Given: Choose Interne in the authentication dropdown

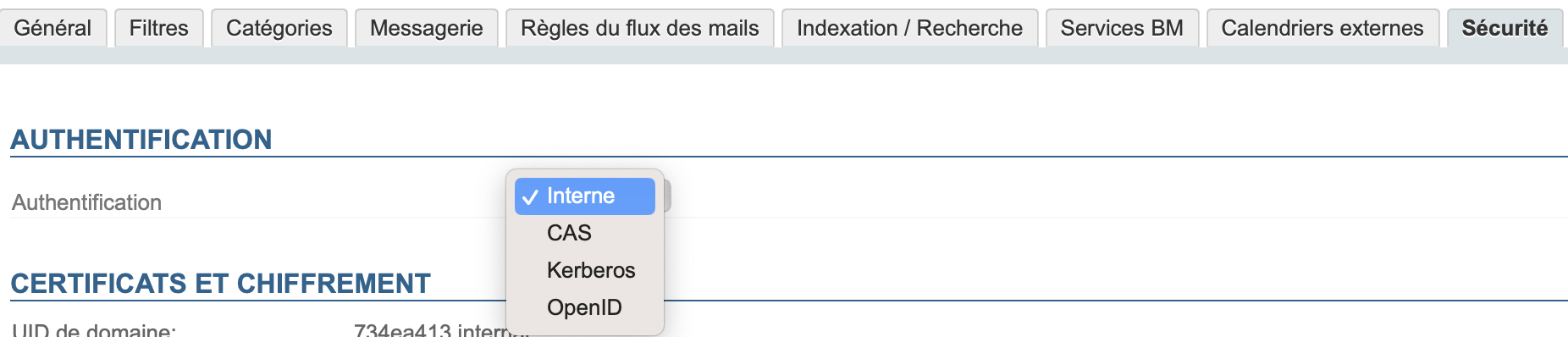Looking at the screenshot, I should [585, 196].
